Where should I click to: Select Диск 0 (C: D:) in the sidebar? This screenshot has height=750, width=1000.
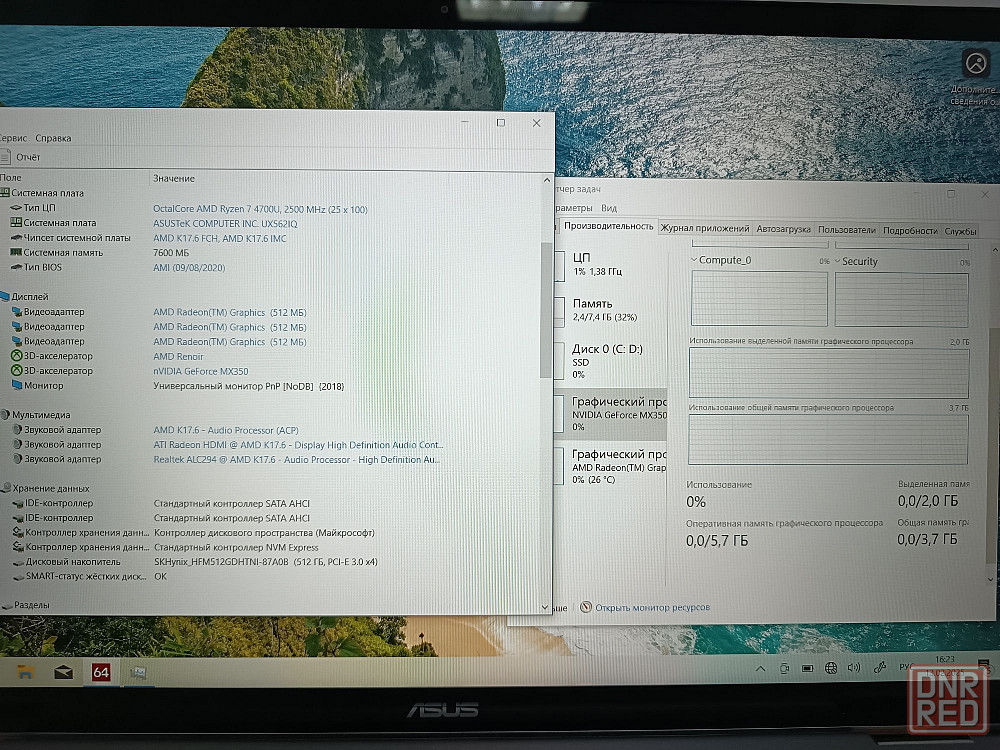pyautogui.click(x=610, y=361)
